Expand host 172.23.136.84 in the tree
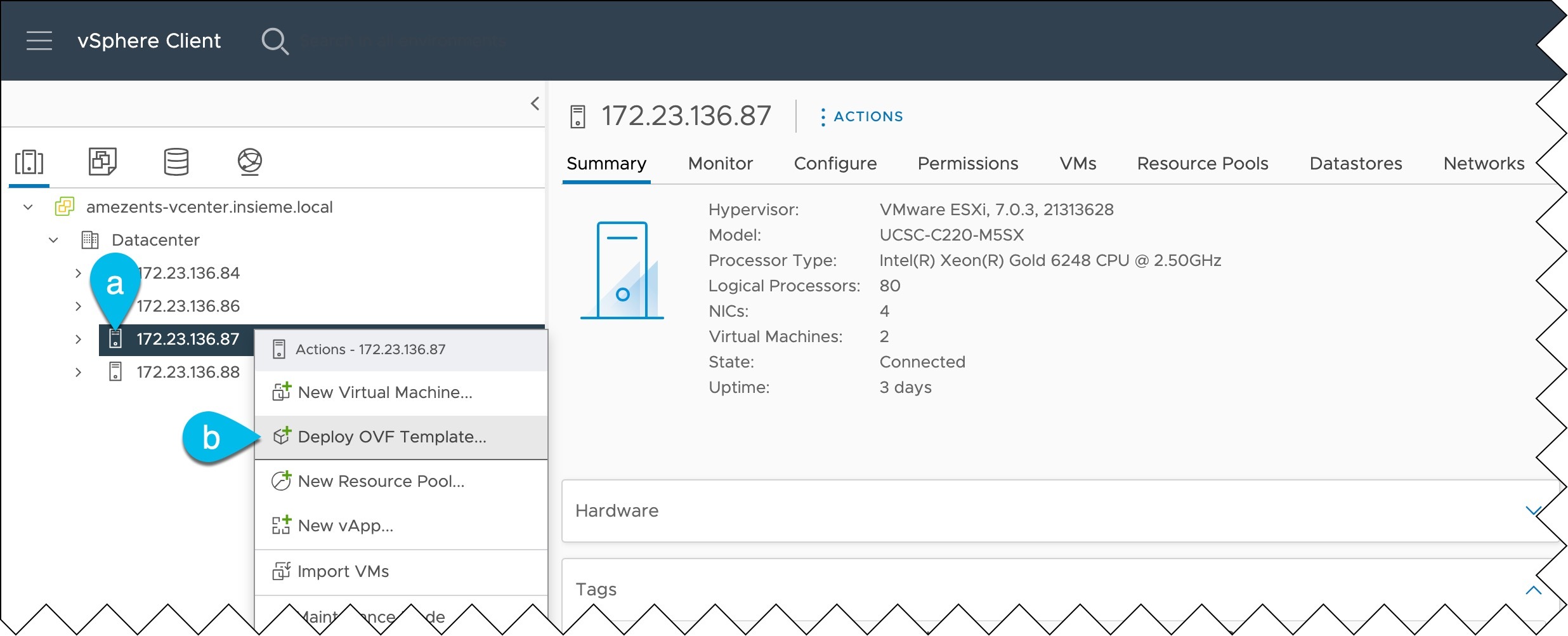1568x636 pixels. 77,273
